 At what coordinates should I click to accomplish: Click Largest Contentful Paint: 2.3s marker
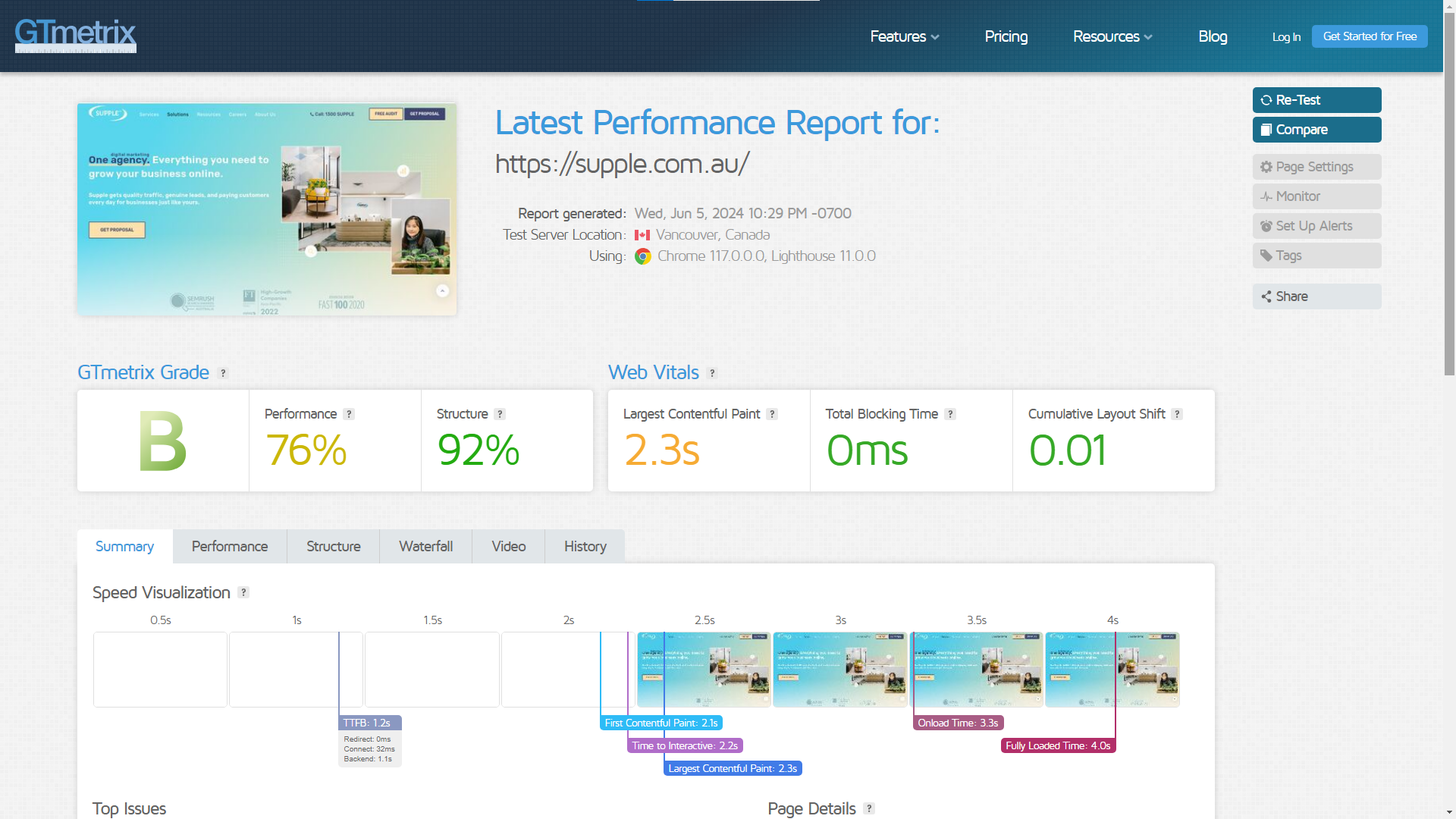click(733, 768)
